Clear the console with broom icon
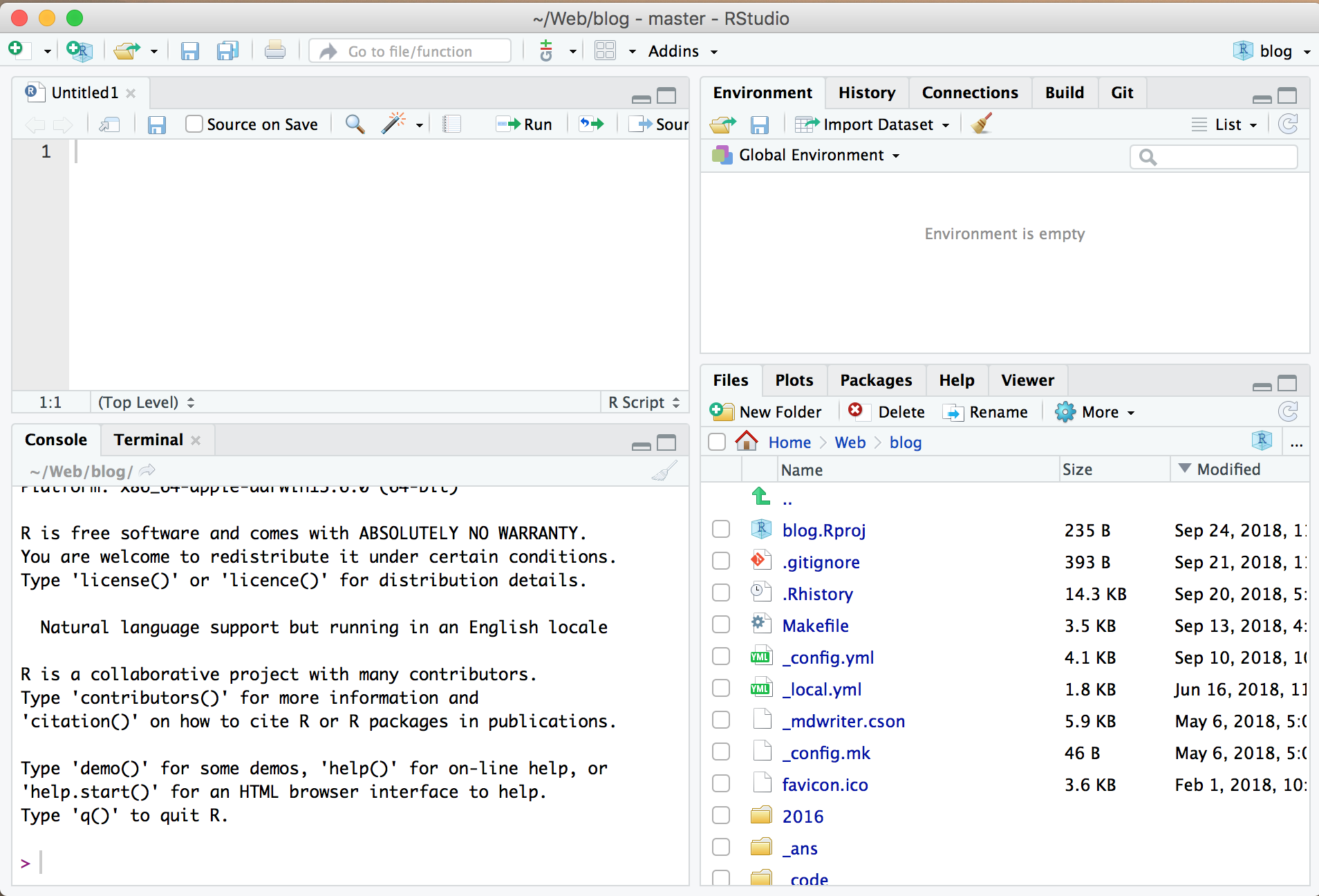 pos(664,472)
